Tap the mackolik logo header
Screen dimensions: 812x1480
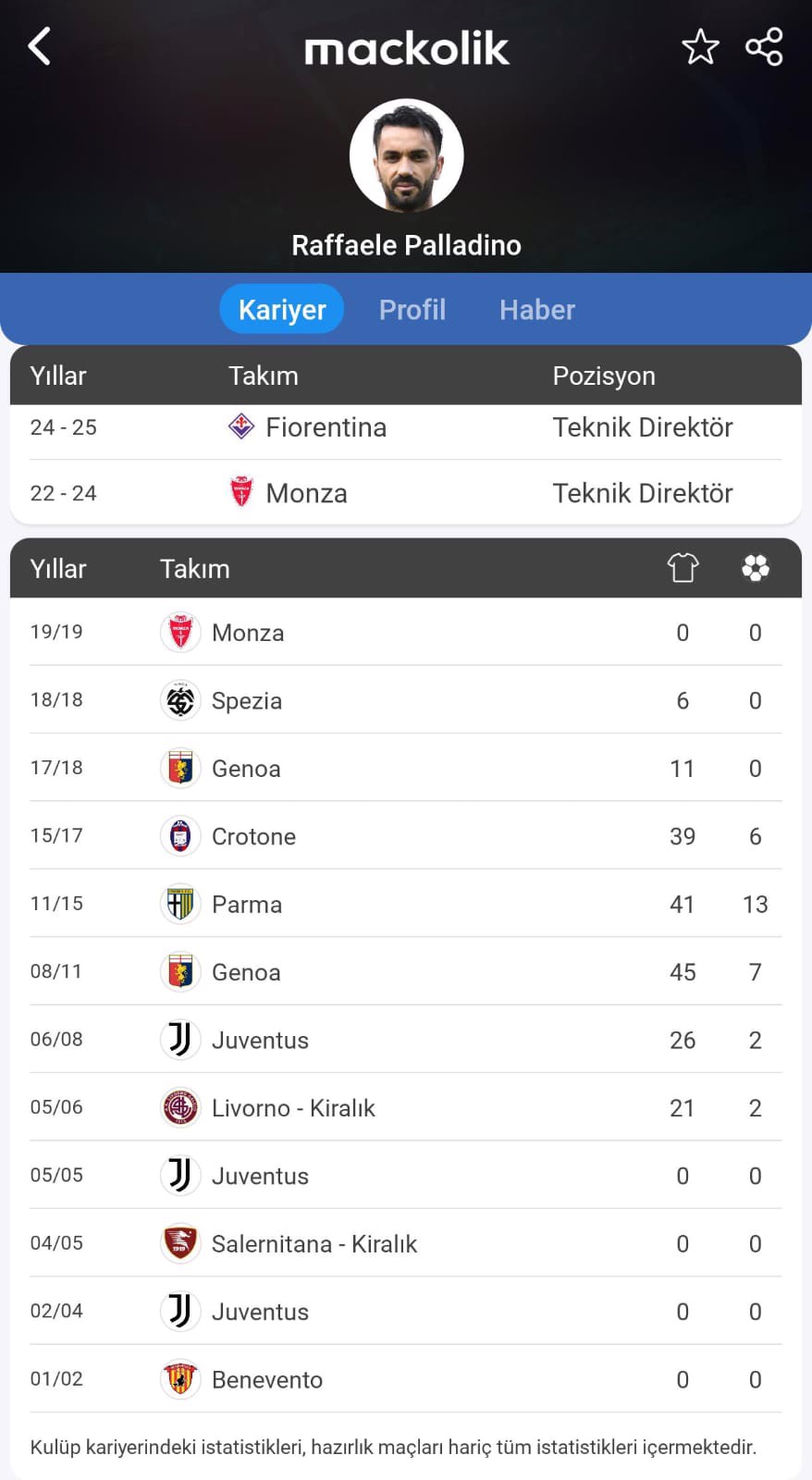click(x=406, y=48)
